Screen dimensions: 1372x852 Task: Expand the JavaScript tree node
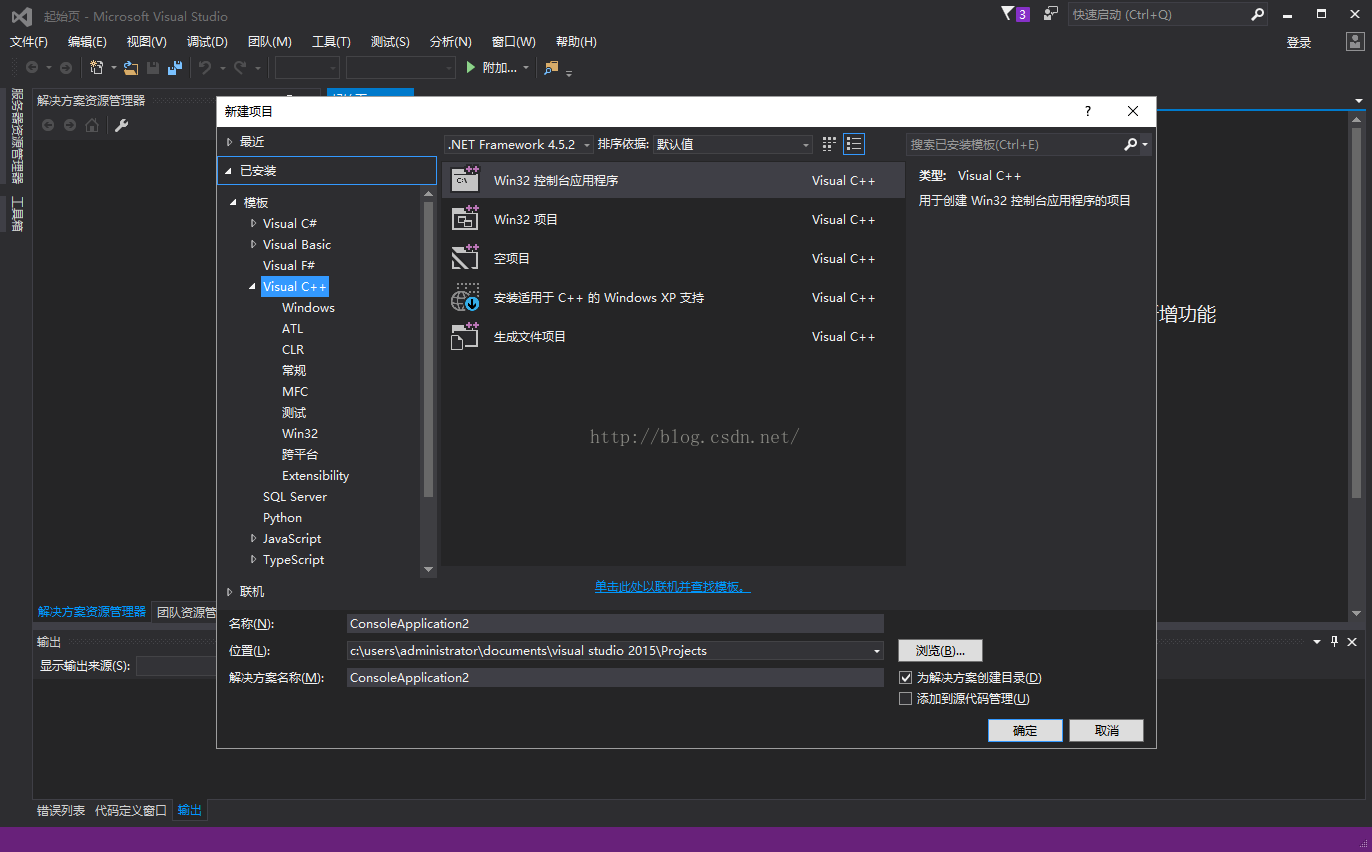pyautogui.click(x=254, y=538)
